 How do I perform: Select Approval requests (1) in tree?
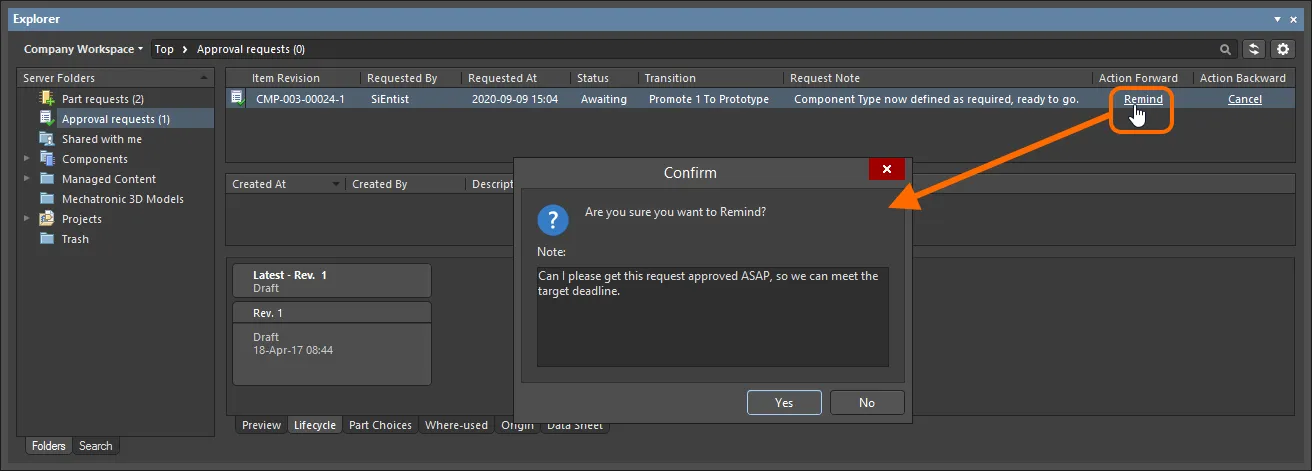pos(116,119)
